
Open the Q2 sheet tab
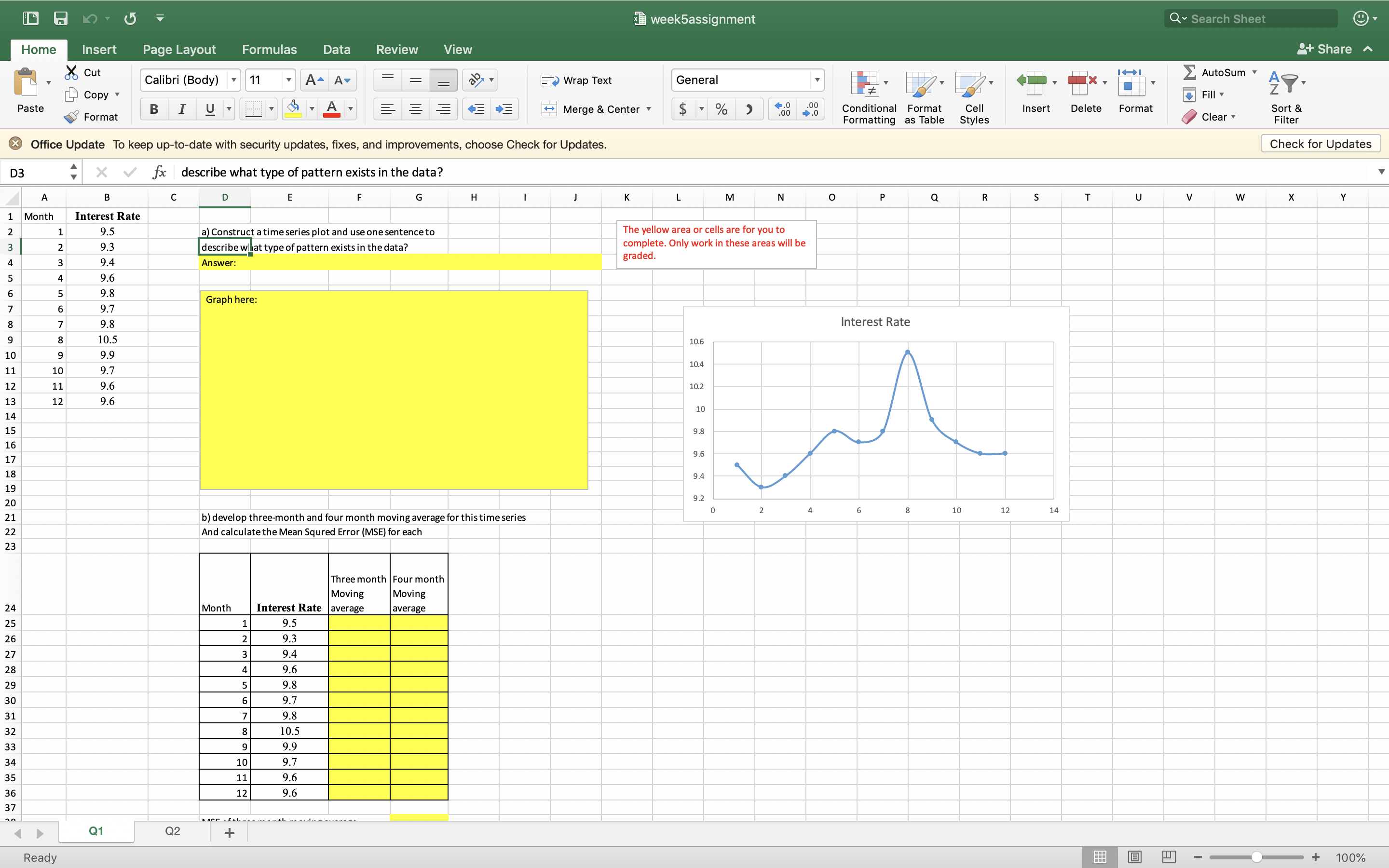172,830
